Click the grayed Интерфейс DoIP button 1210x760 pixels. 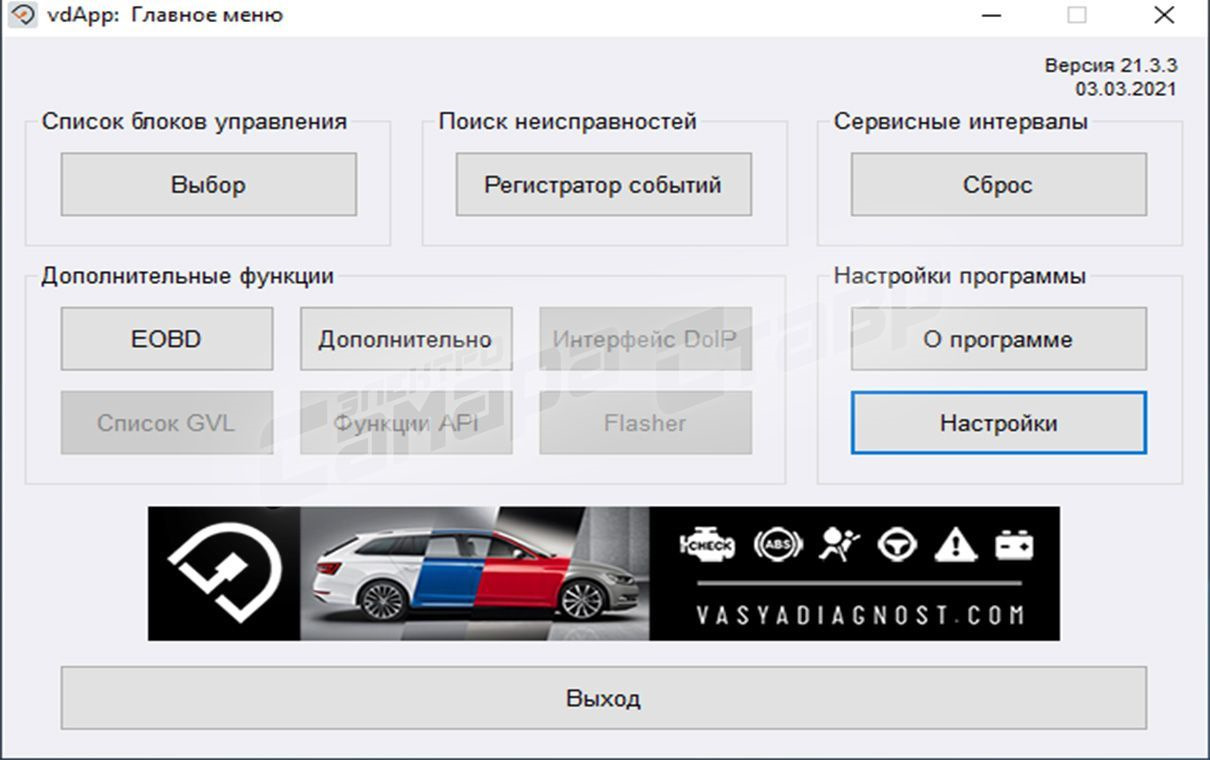pos(645,339)
